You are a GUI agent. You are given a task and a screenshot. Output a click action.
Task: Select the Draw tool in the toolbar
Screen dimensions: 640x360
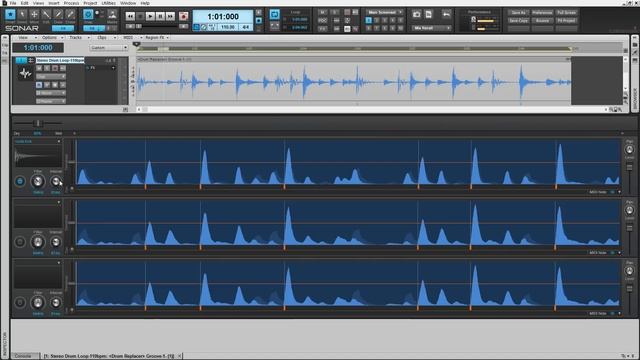58,15
